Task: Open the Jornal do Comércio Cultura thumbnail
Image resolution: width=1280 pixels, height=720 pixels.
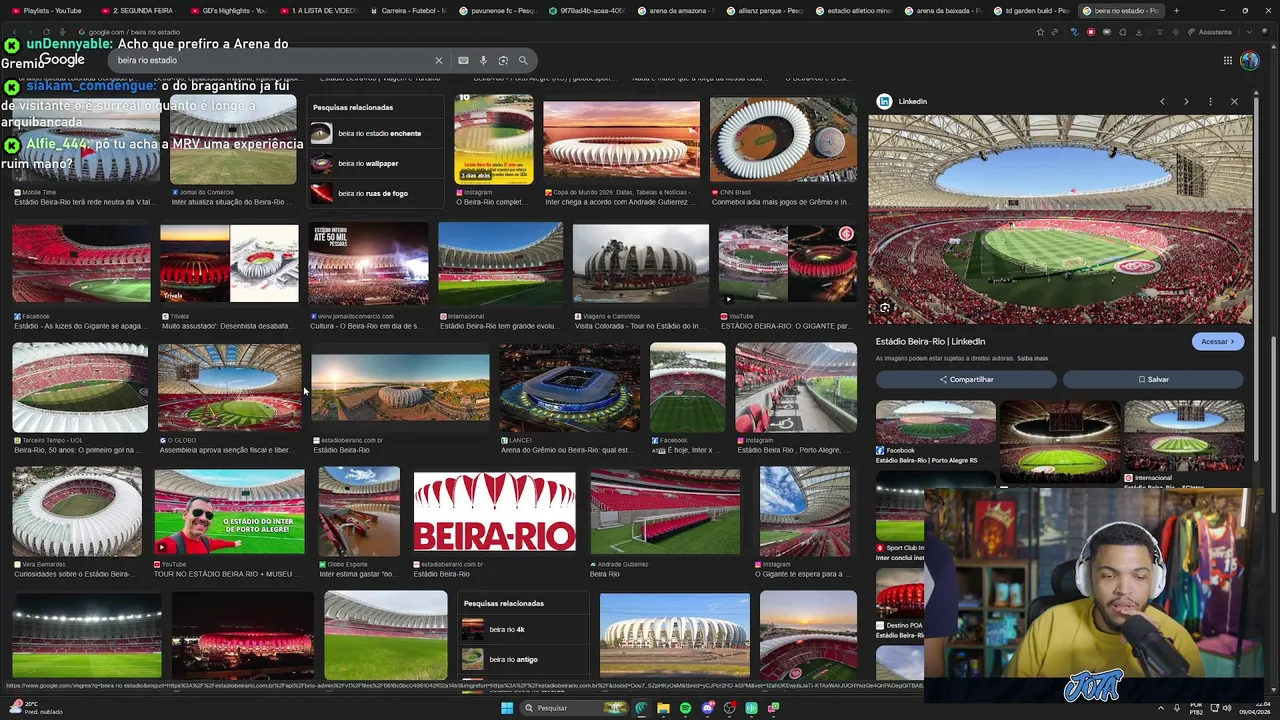Action: pos(368,264)
